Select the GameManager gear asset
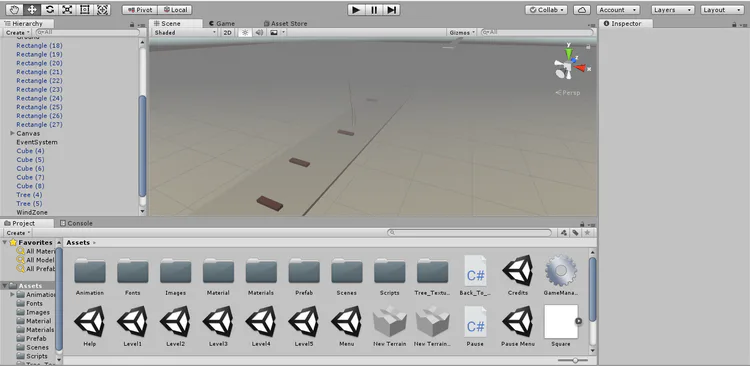The width and height of the screenshot is (750, 366). pyautogui.click(x=561, y=275)
